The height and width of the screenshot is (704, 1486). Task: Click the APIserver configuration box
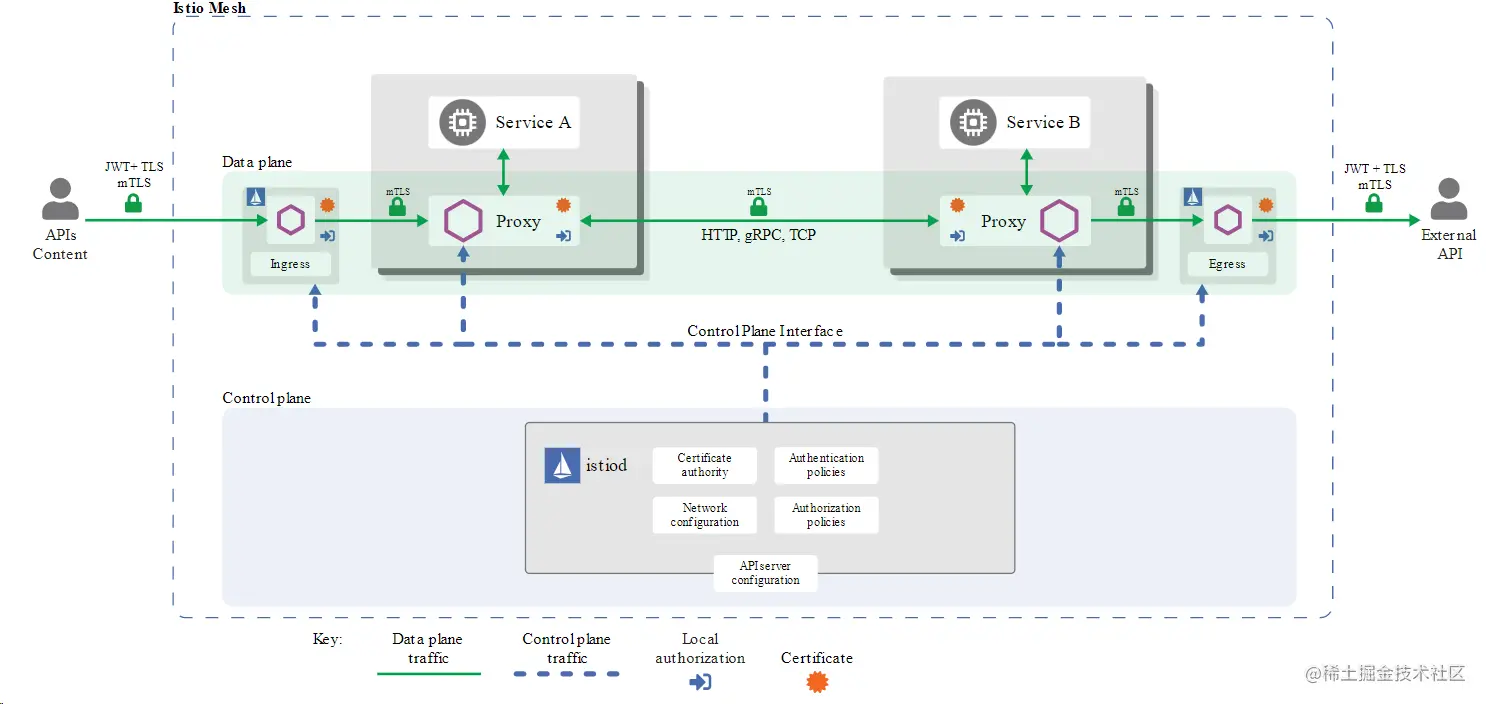coord(765,573)
